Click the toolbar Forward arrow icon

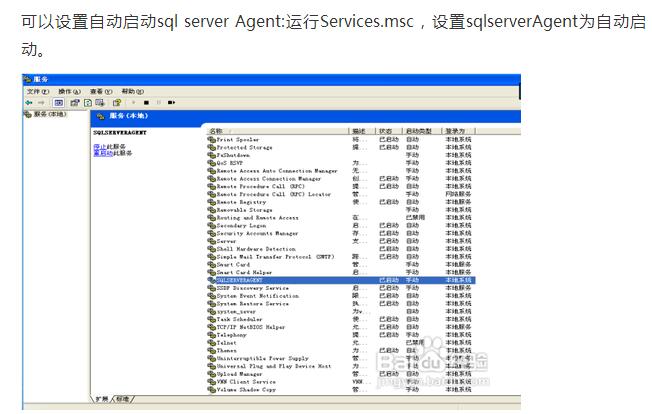pyautogui.click(x=42, y=102)
